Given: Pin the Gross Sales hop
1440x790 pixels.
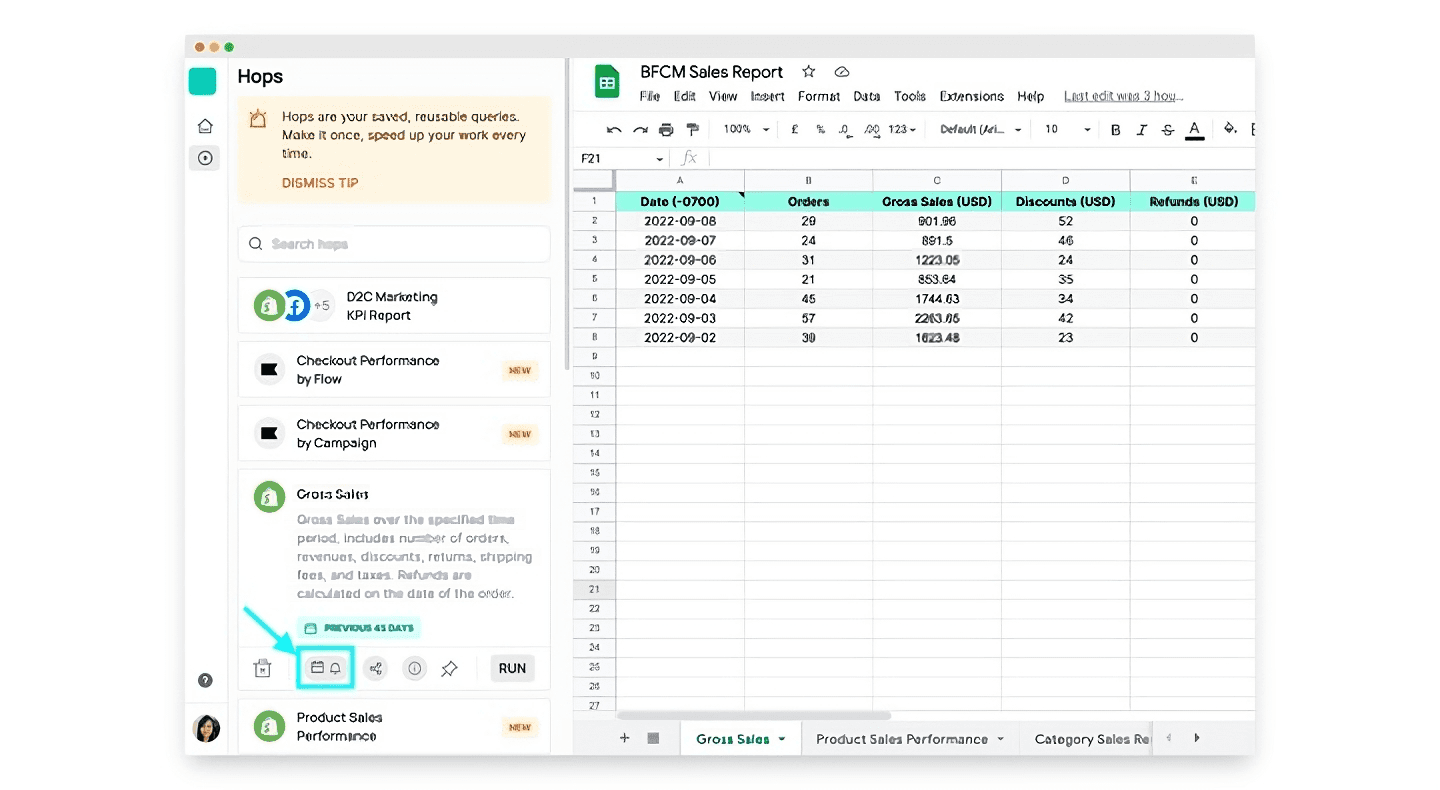Looking at the screenshot, I should [x=449, y=669].
